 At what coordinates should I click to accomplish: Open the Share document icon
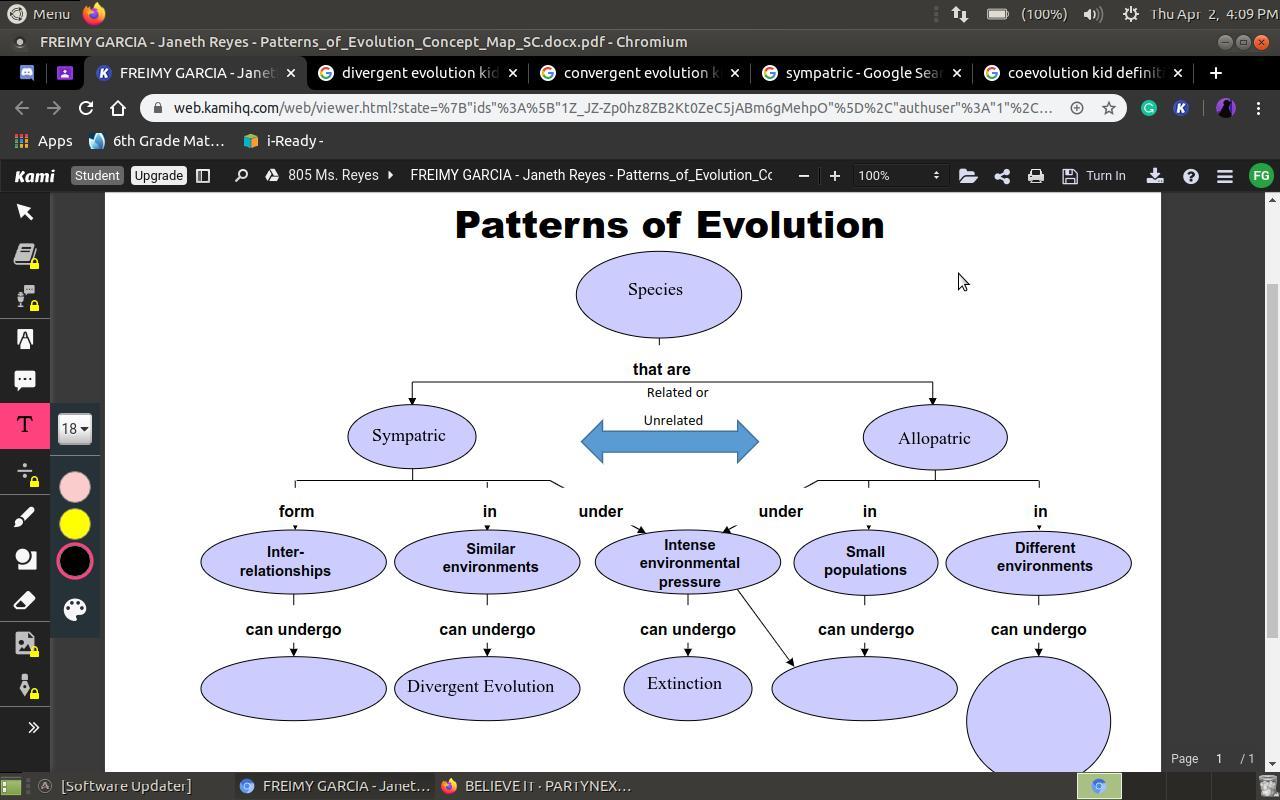(x=1001, y=176)
